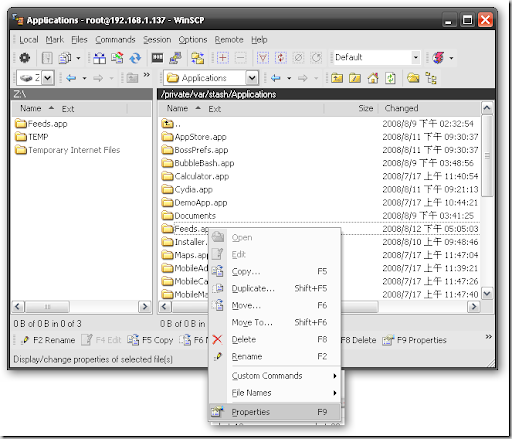Click F5 Copy in bottom toolbar
The width and height of the screenshot is (512, 439).
click(150, 340)
